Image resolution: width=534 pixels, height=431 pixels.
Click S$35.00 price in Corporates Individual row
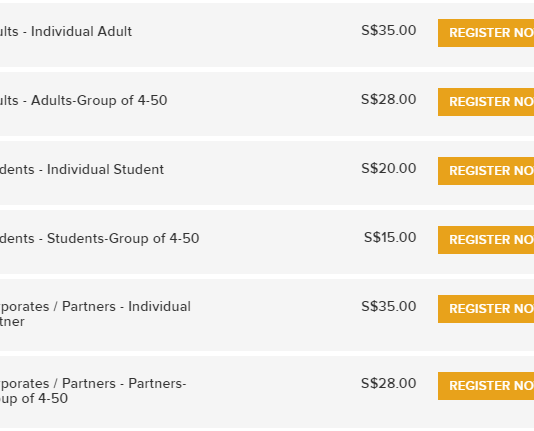[x=389, y=306]
